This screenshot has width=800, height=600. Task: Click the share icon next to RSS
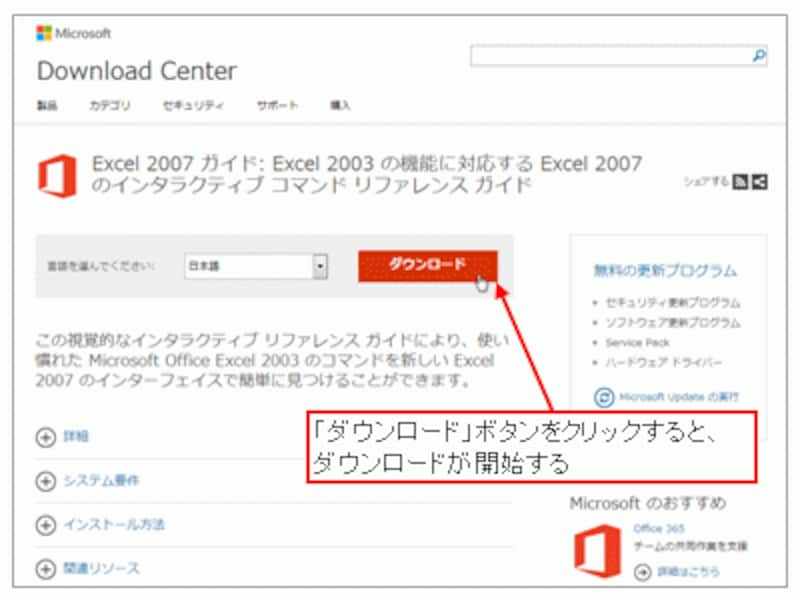pyautogui.click(x=759, y=182)
